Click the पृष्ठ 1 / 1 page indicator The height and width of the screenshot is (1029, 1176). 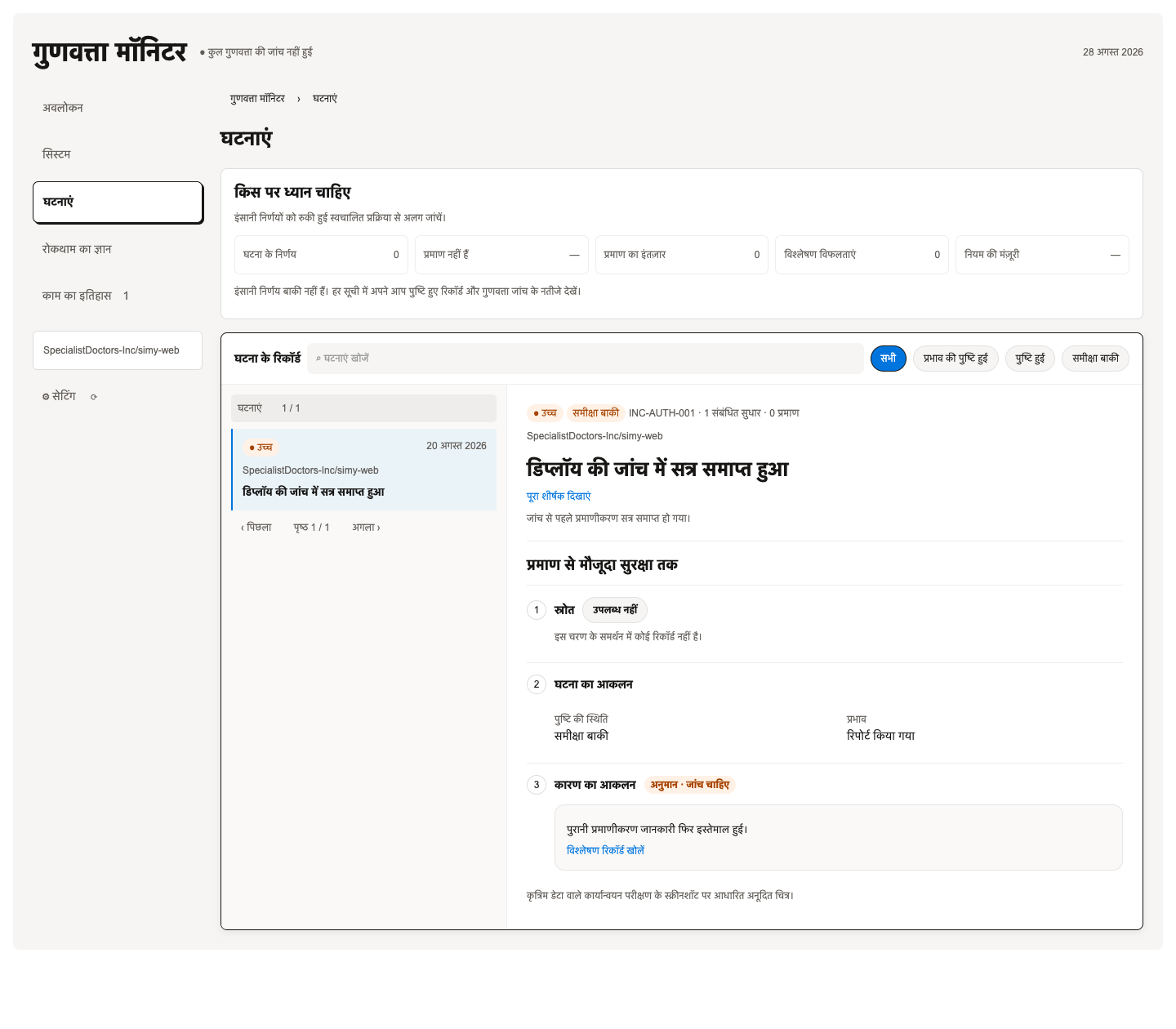312,528
